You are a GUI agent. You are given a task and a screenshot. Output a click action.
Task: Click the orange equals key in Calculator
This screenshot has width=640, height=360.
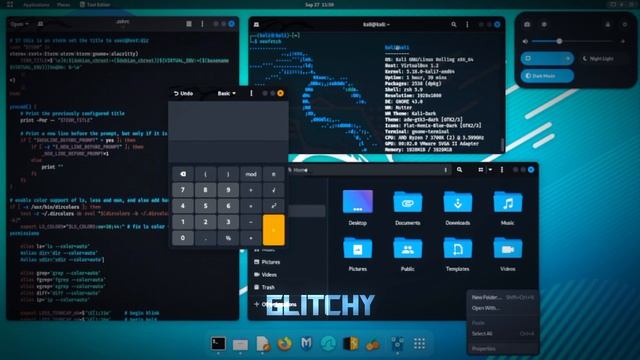pyautogui.click(x=273, y=230)
